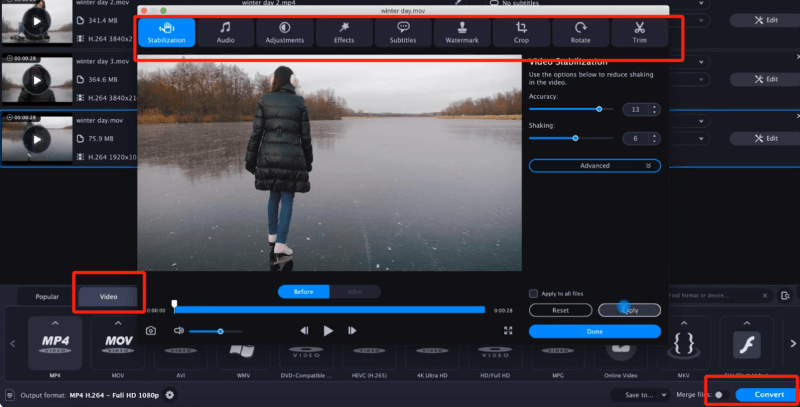Play winter day.mov thumbnail
800x407 pixels.
(x=36, y=139)
